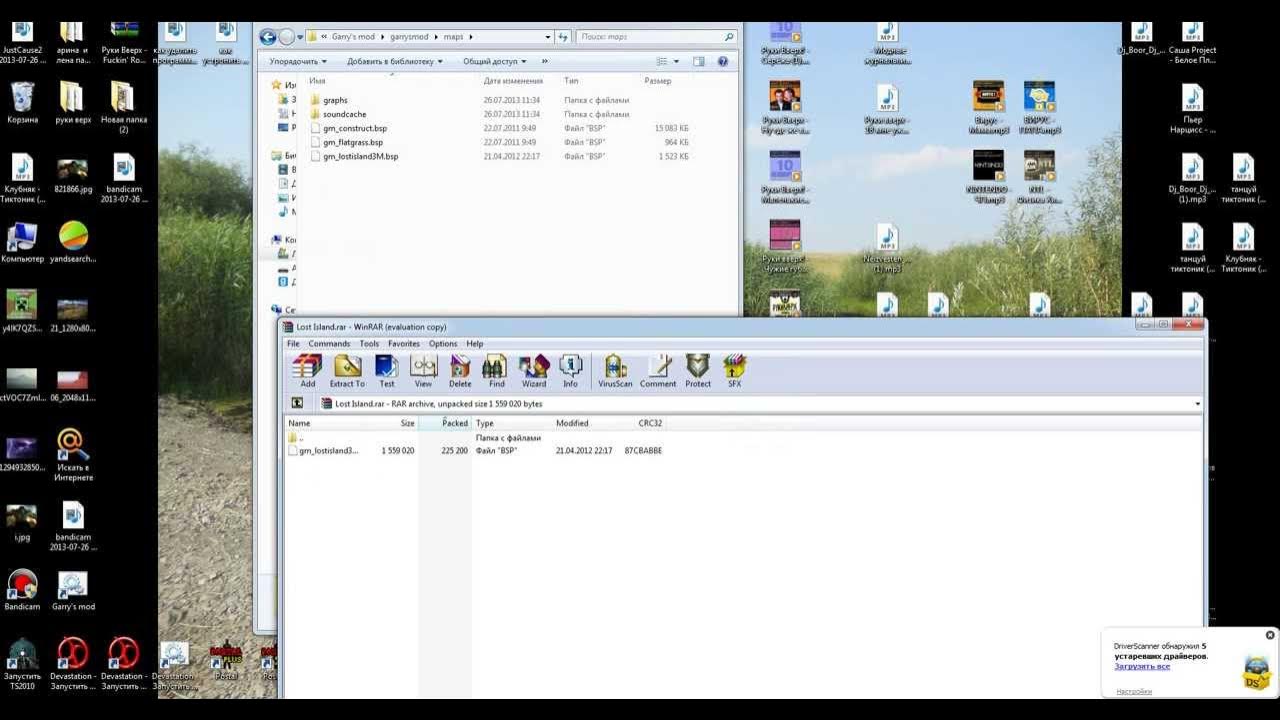Select the Garry's mod desktop shortcut

[x=73, y=591]
